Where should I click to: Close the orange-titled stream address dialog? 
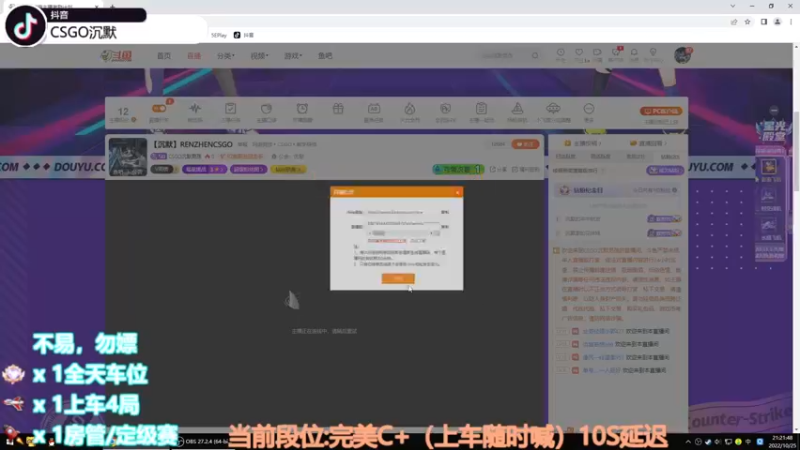pos(458,192)
